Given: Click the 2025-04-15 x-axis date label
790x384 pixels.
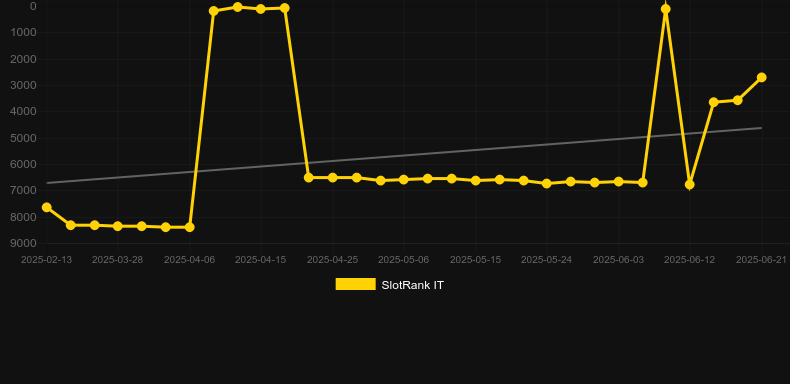Looking at the screenshot, I should 260,260.
